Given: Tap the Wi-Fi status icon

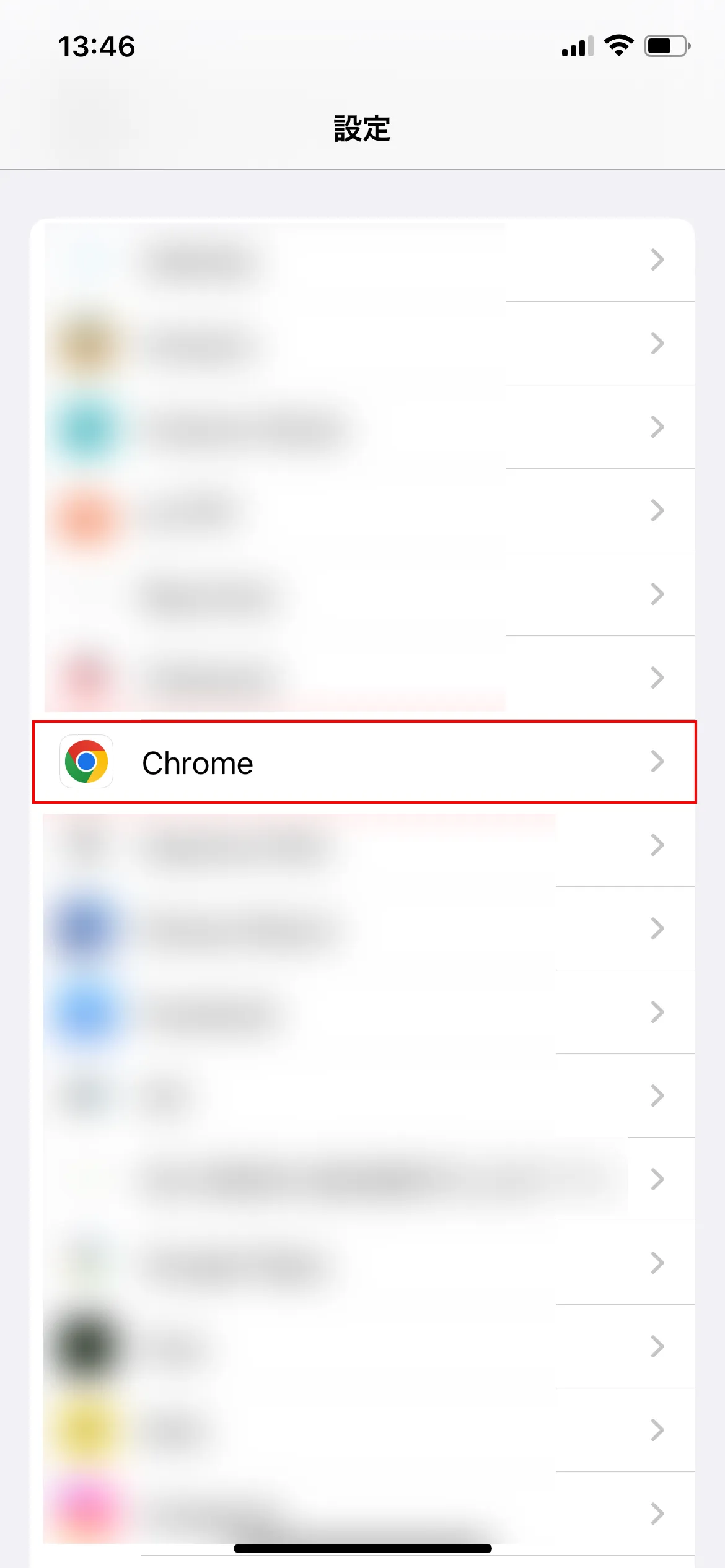Looking at the screenshot, I should coord(618,46).
